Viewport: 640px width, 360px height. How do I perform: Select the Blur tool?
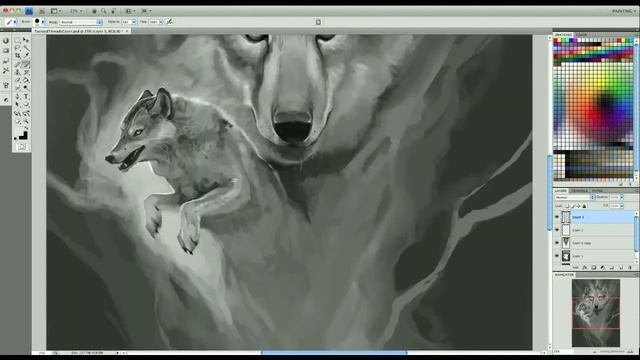(x=18, y=88)
